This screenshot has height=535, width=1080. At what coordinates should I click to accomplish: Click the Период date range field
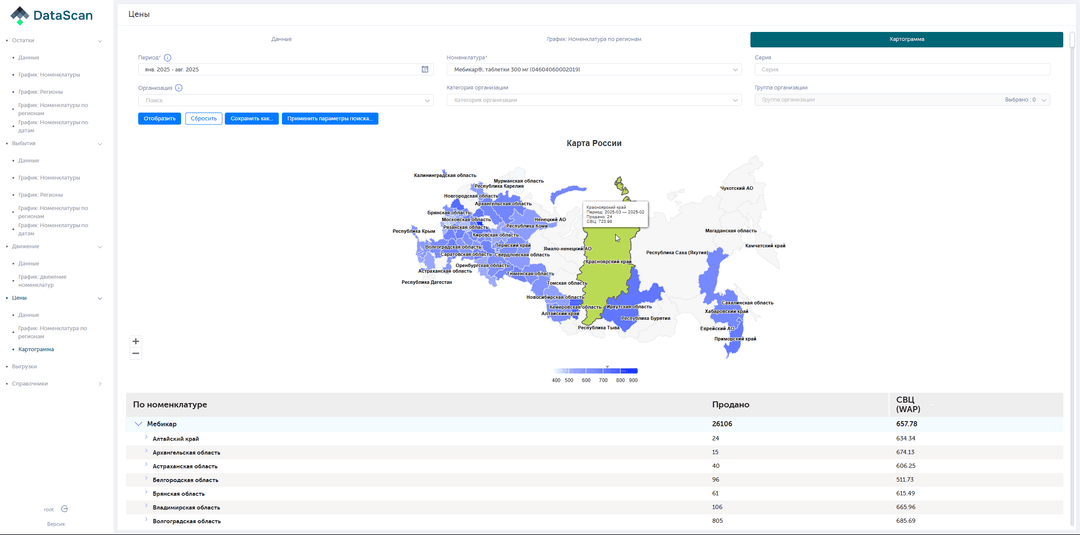click(x=286, y=70)
